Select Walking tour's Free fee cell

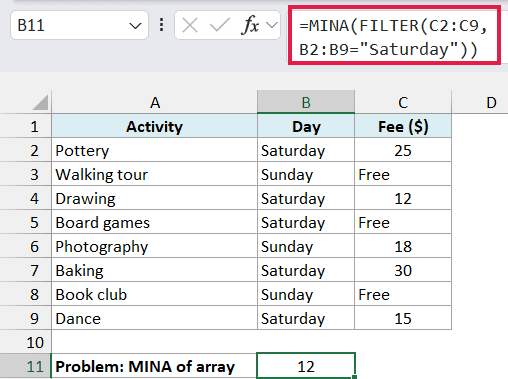(403, 174)
